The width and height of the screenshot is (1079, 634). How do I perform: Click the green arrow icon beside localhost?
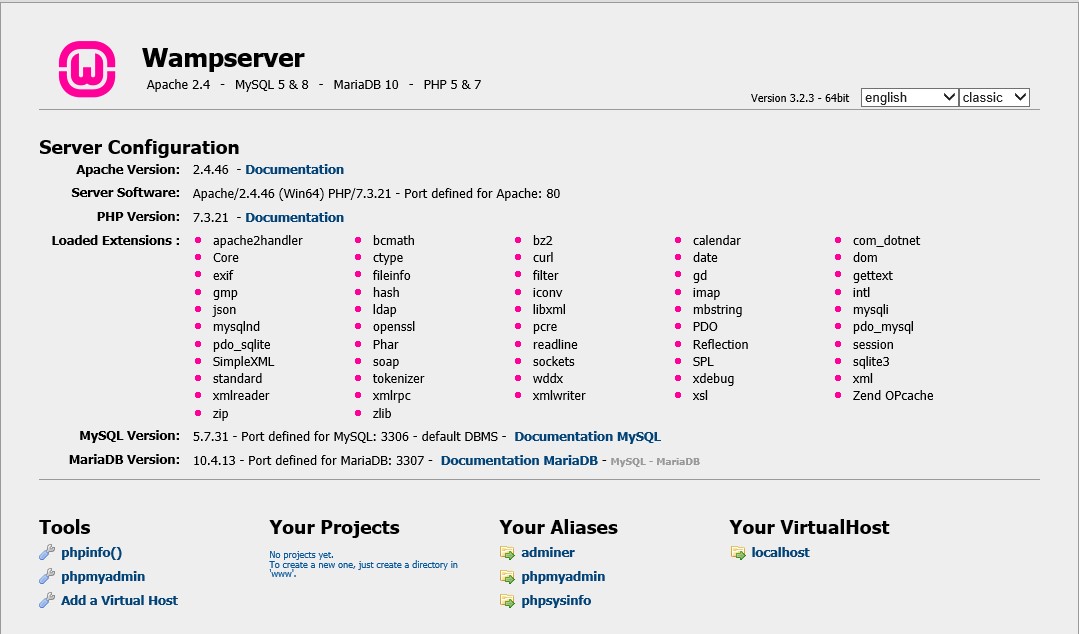738,552
